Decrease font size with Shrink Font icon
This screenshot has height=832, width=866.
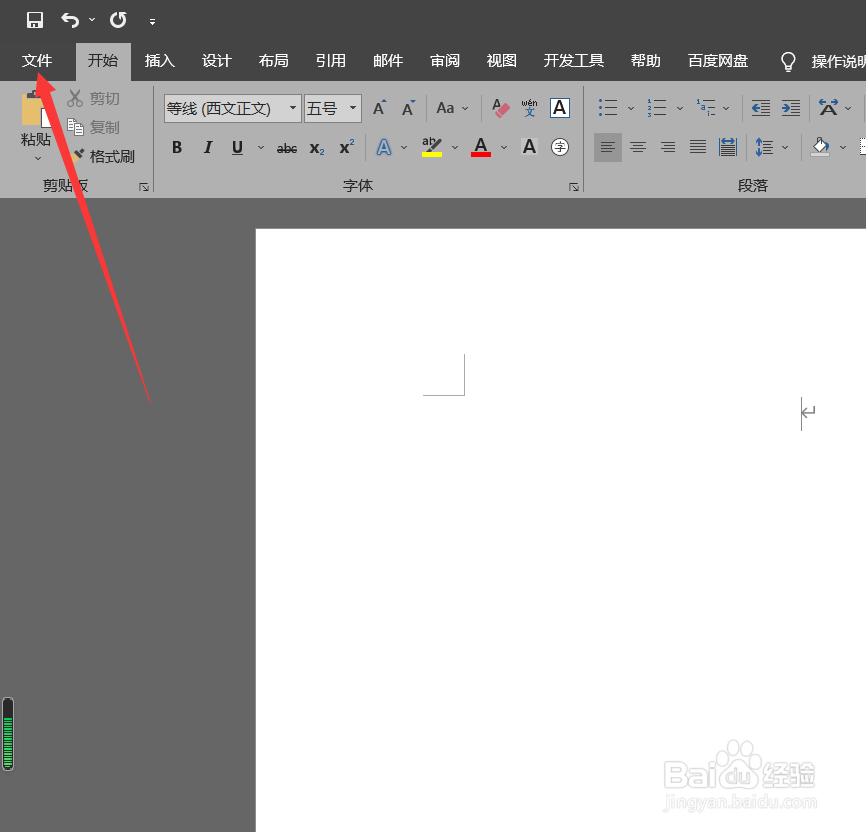409,108
